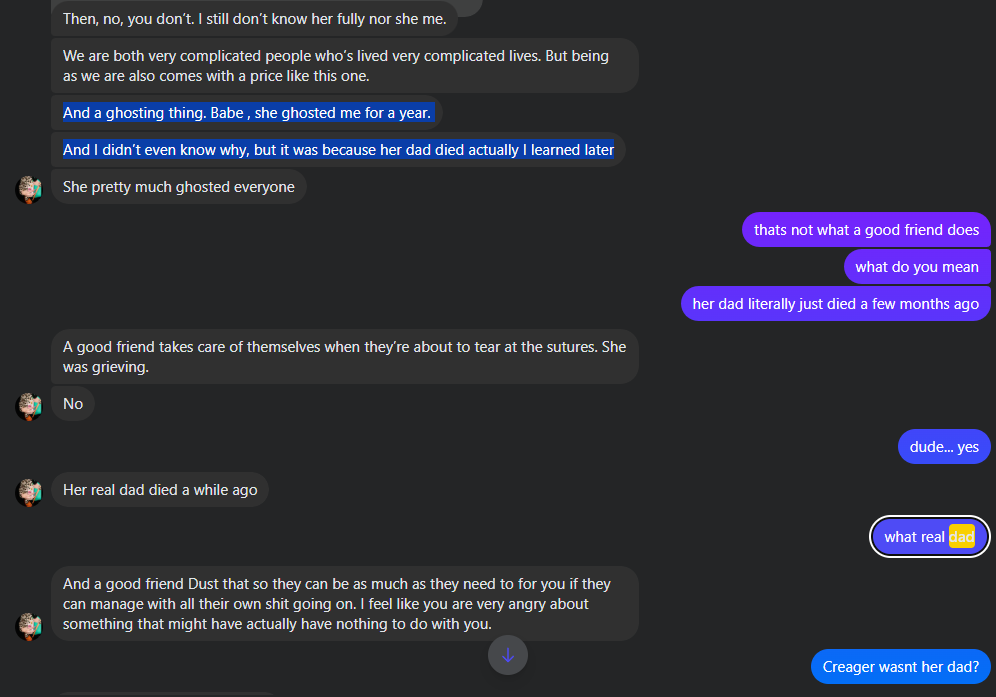Click avatar beside "She pretty much ghosted everyone"
This screenshot has width=996, height=697.
click(29, 188)
